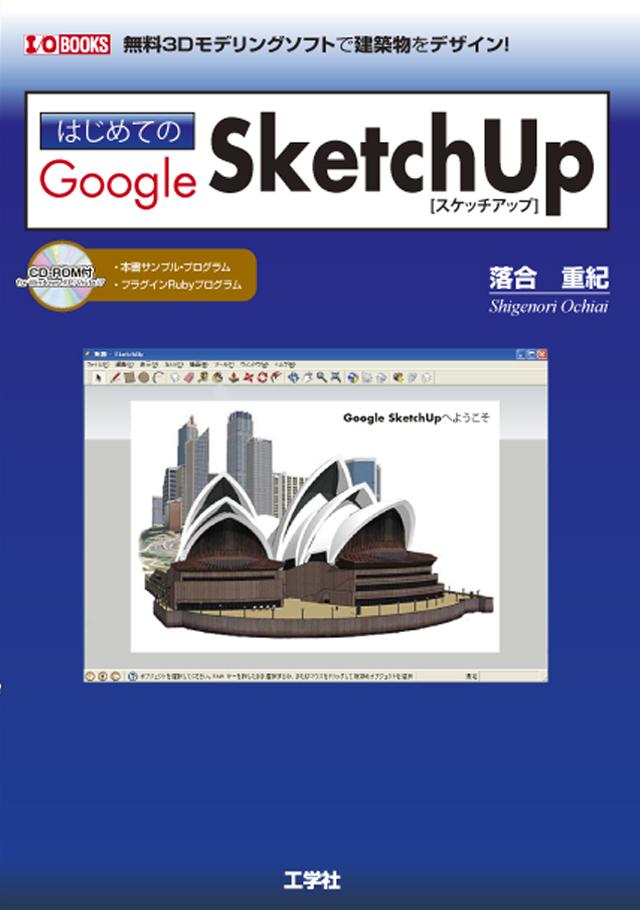Minimize the SketchUp window

tap(520, 354)
